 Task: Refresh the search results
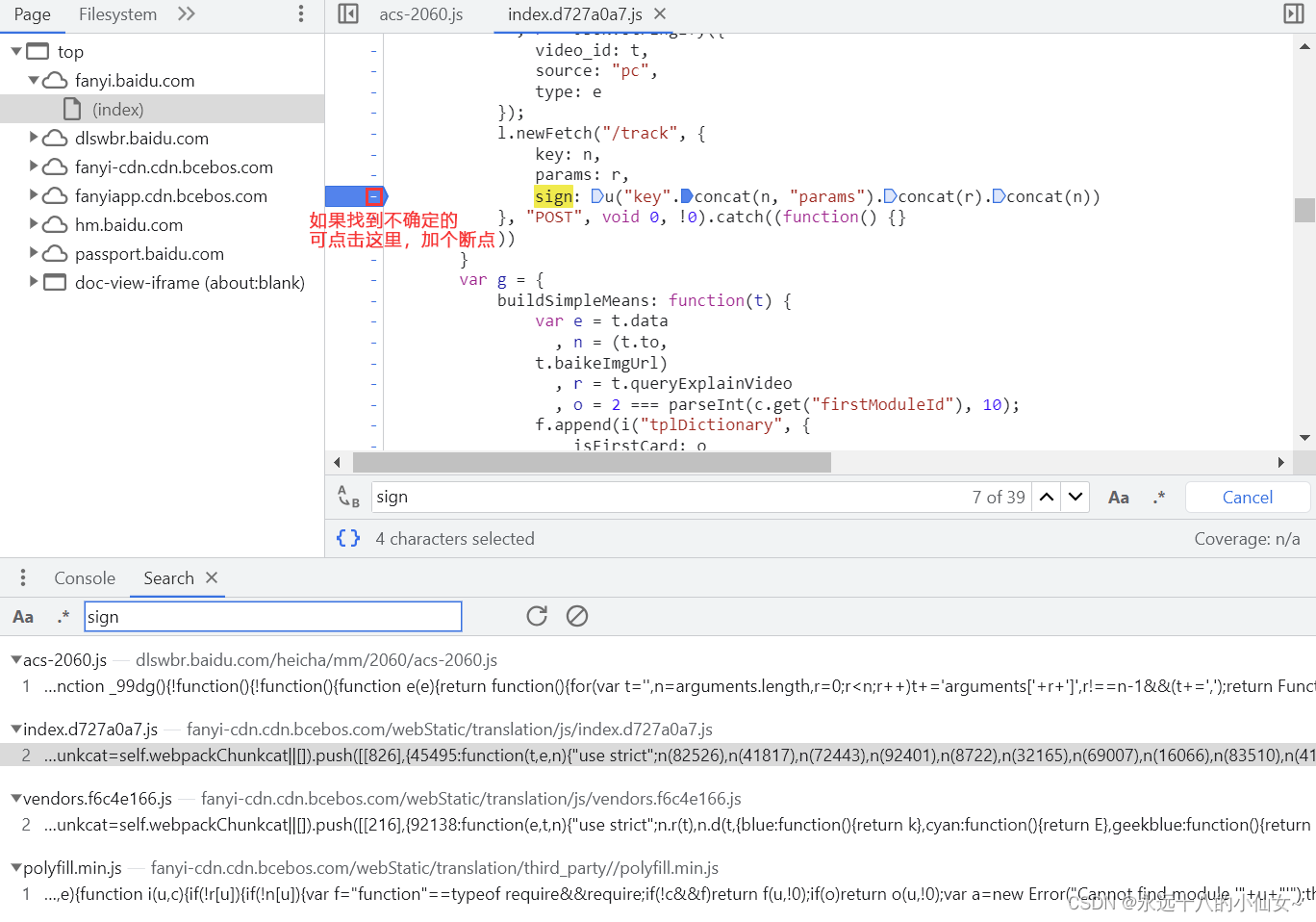point(537,616)
